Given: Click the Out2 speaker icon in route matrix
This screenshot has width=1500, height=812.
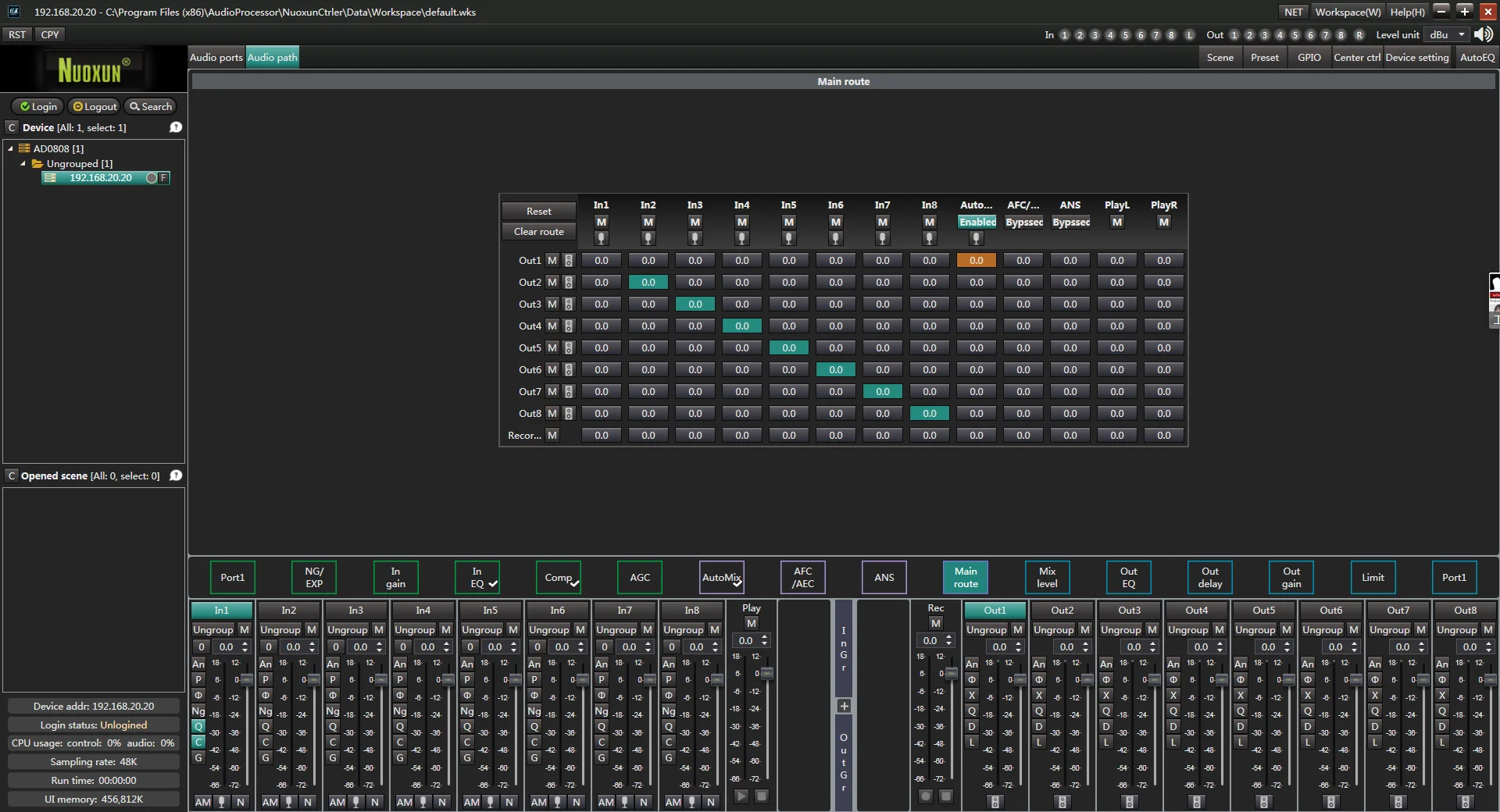Looking at the screenshot, I should click(x=569, y=283).
